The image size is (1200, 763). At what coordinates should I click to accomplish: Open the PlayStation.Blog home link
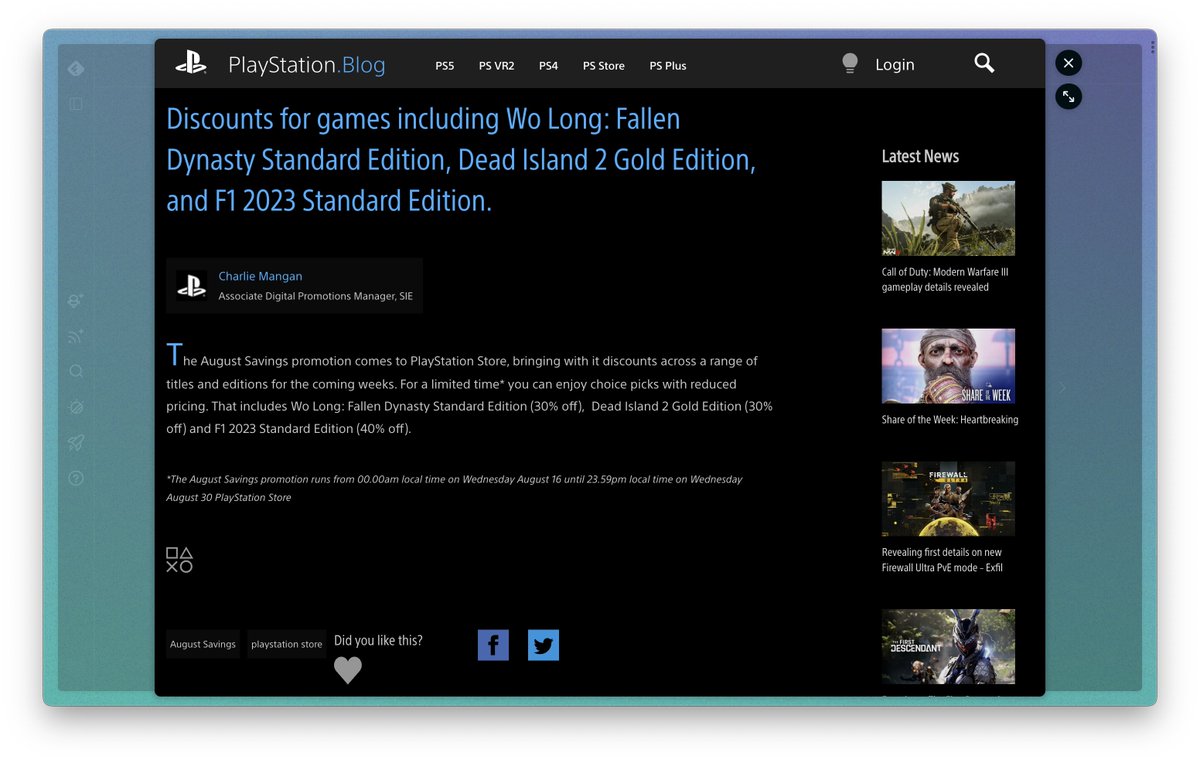pos(307,65)
